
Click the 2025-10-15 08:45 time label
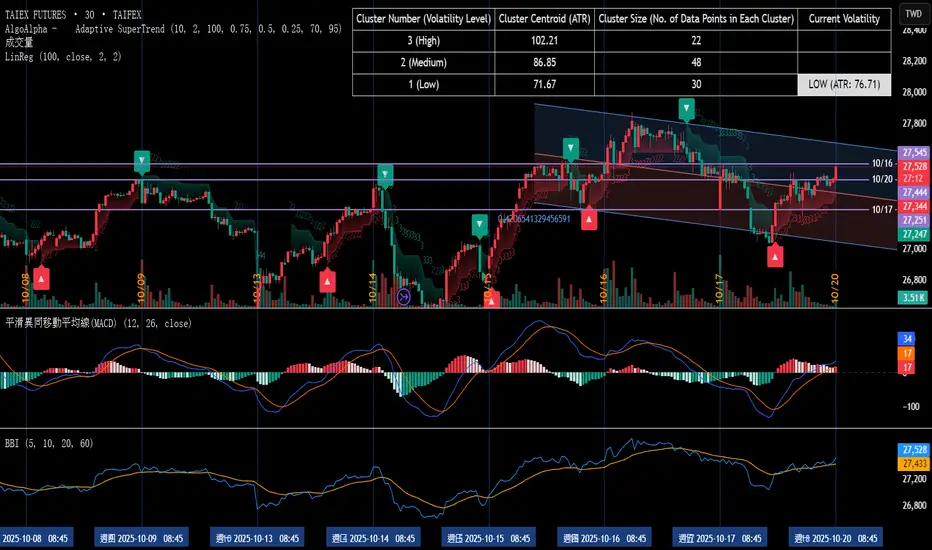[x=489, y=538]
